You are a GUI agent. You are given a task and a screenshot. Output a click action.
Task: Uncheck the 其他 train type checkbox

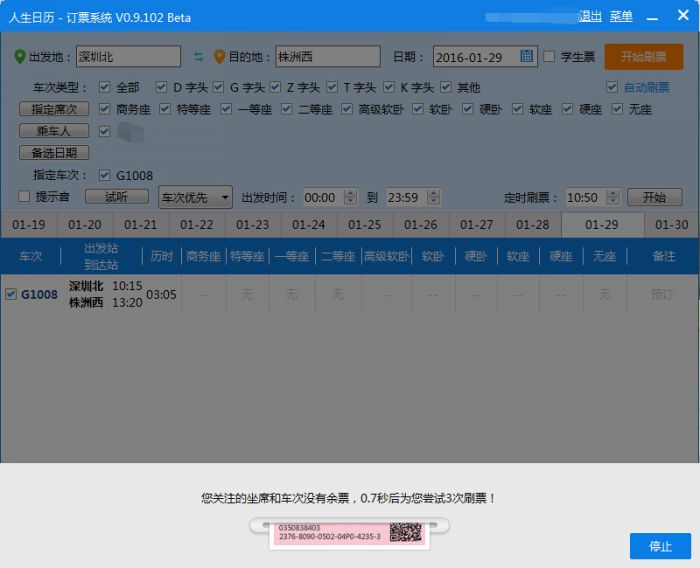[446, 87]
